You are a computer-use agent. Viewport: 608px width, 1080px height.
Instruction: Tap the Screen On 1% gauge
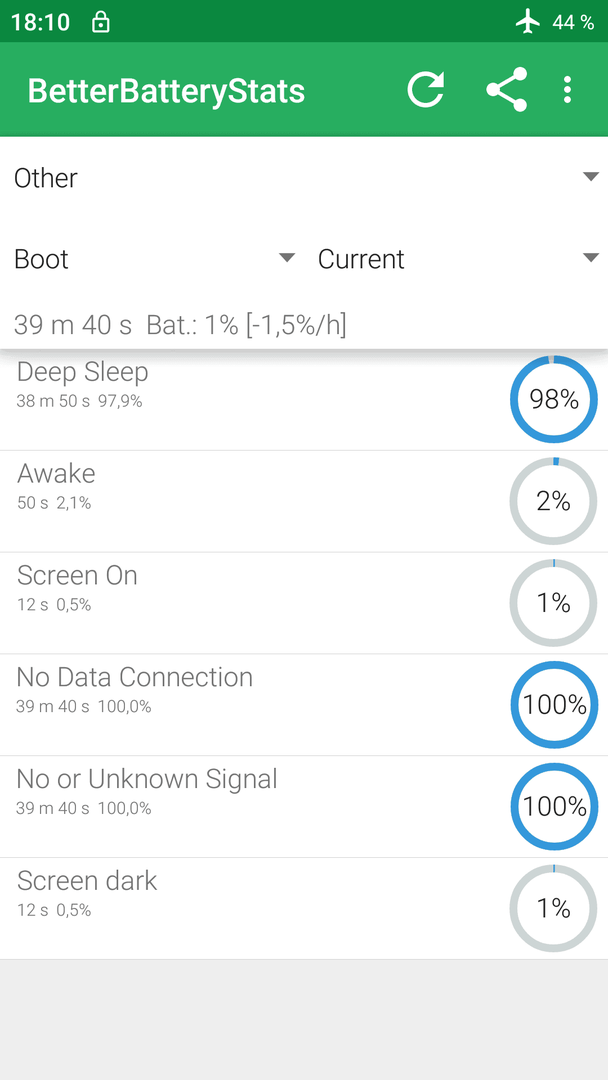tap(554, 603)
